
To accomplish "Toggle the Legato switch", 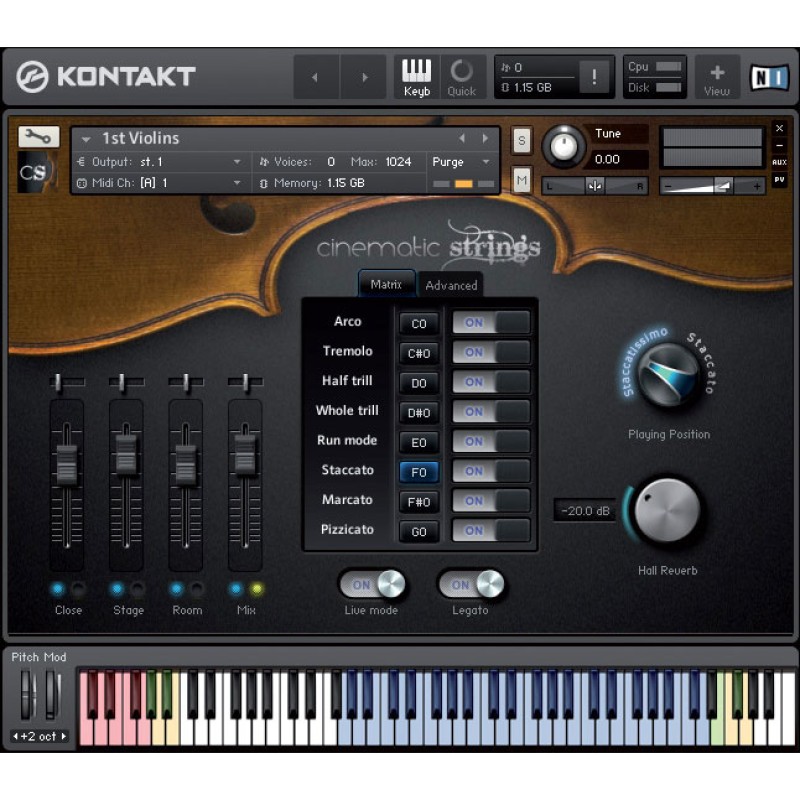I will pyautogui.click(x=470, y=584).
